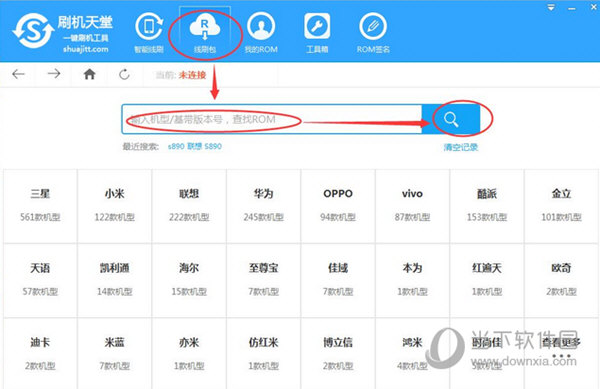
Task: Open the 智能线刷 smart flash tab
Action: click(x=149, y=33)
